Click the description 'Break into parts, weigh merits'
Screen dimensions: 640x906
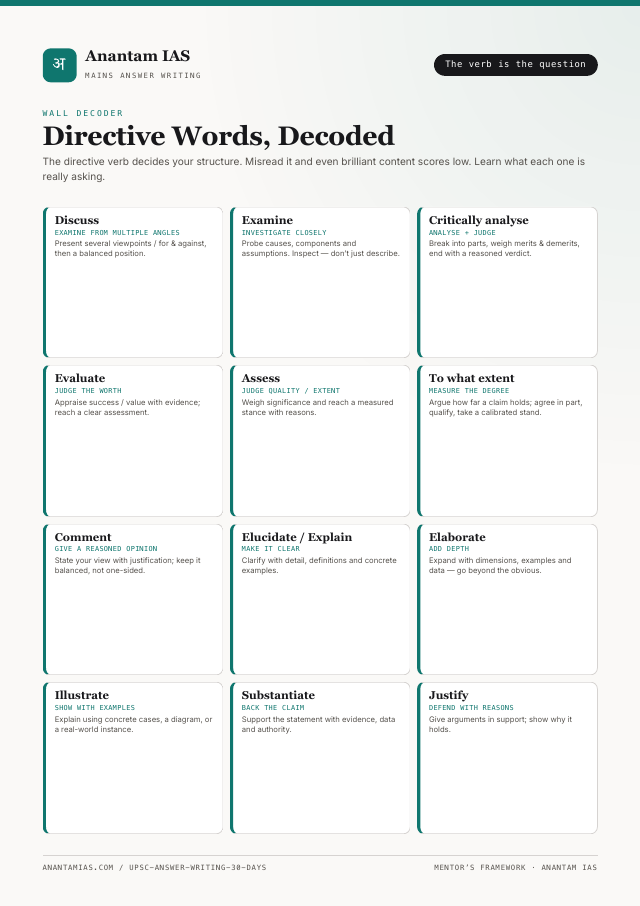click(504, 248)
